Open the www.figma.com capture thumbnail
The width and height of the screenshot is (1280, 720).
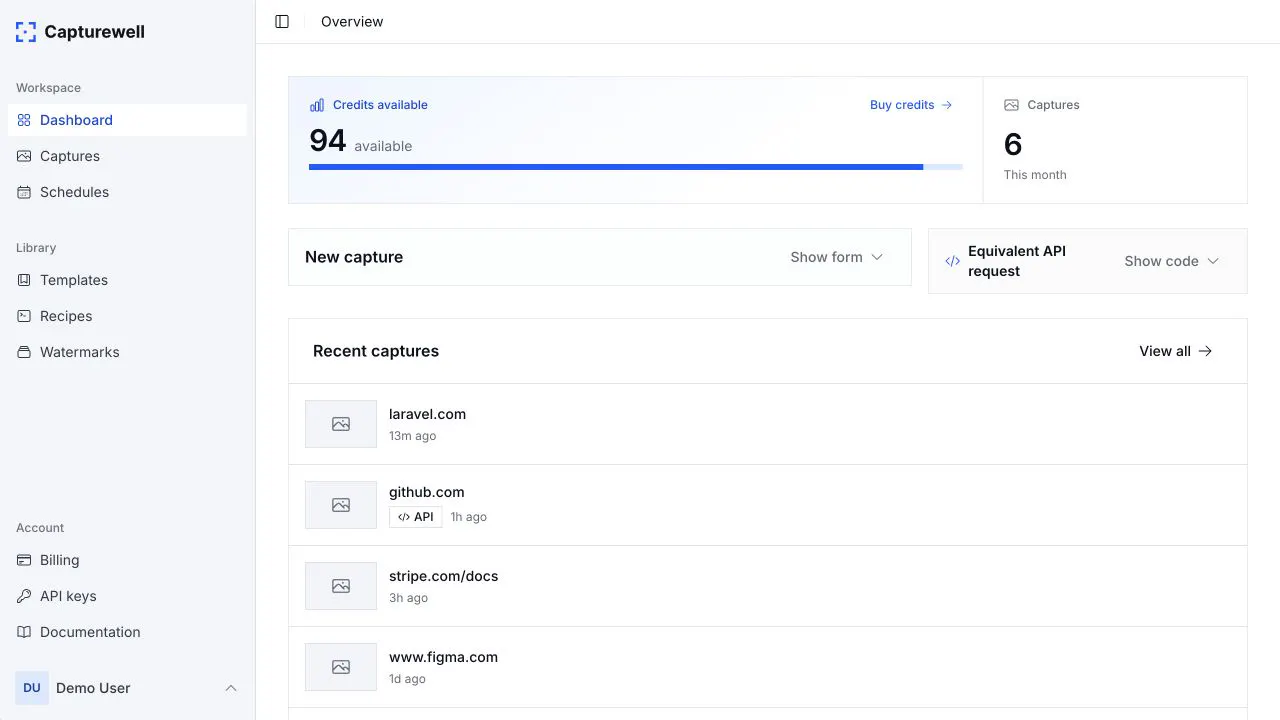(x=341, y=667)
